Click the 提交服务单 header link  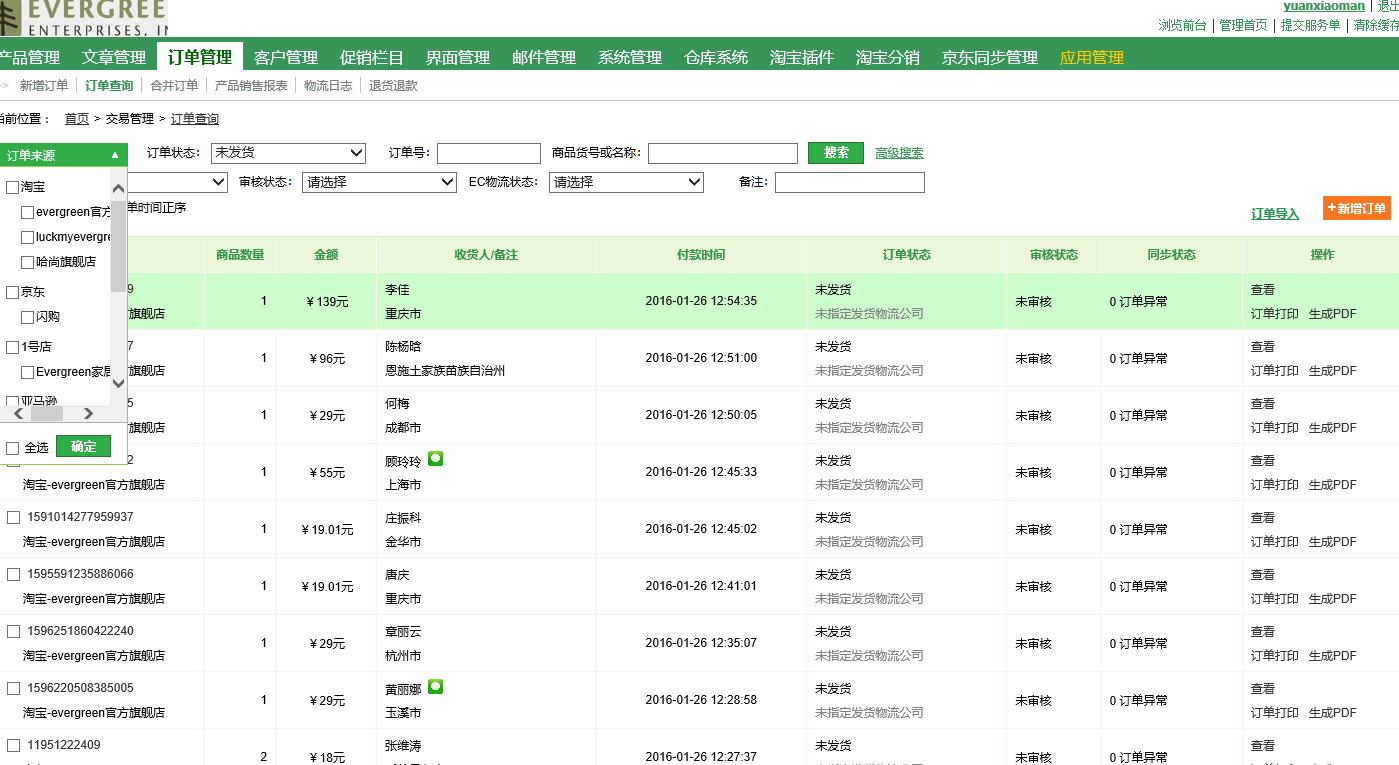pos(1310,25)
